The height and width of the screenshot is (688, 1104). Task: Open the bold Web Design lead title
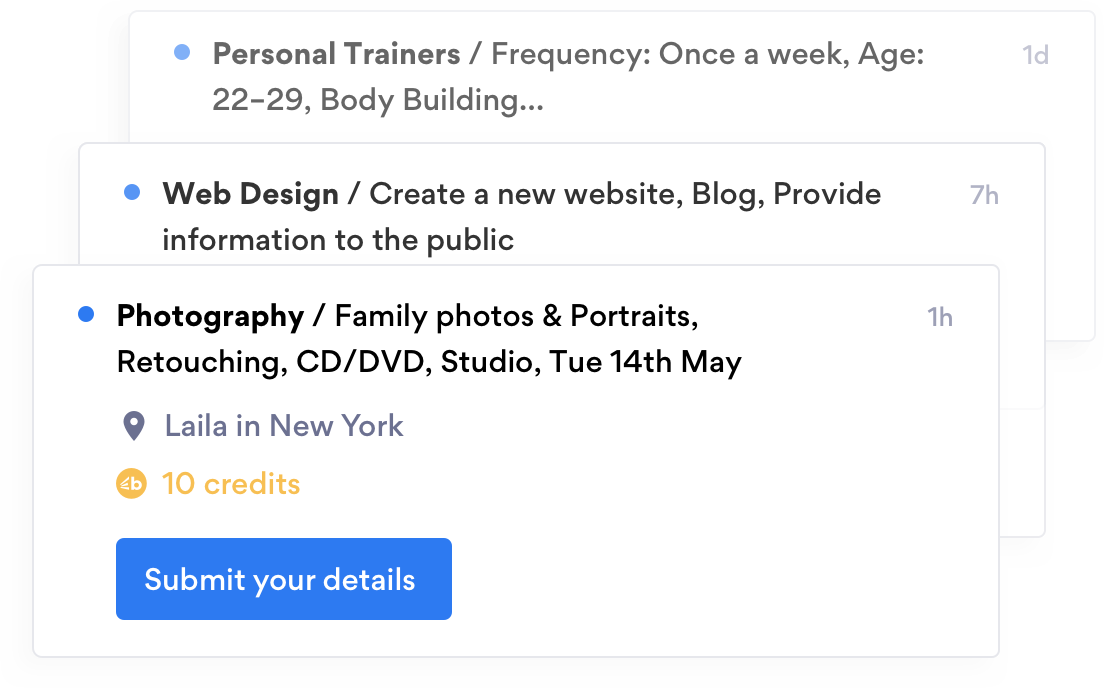coord(250,194)
